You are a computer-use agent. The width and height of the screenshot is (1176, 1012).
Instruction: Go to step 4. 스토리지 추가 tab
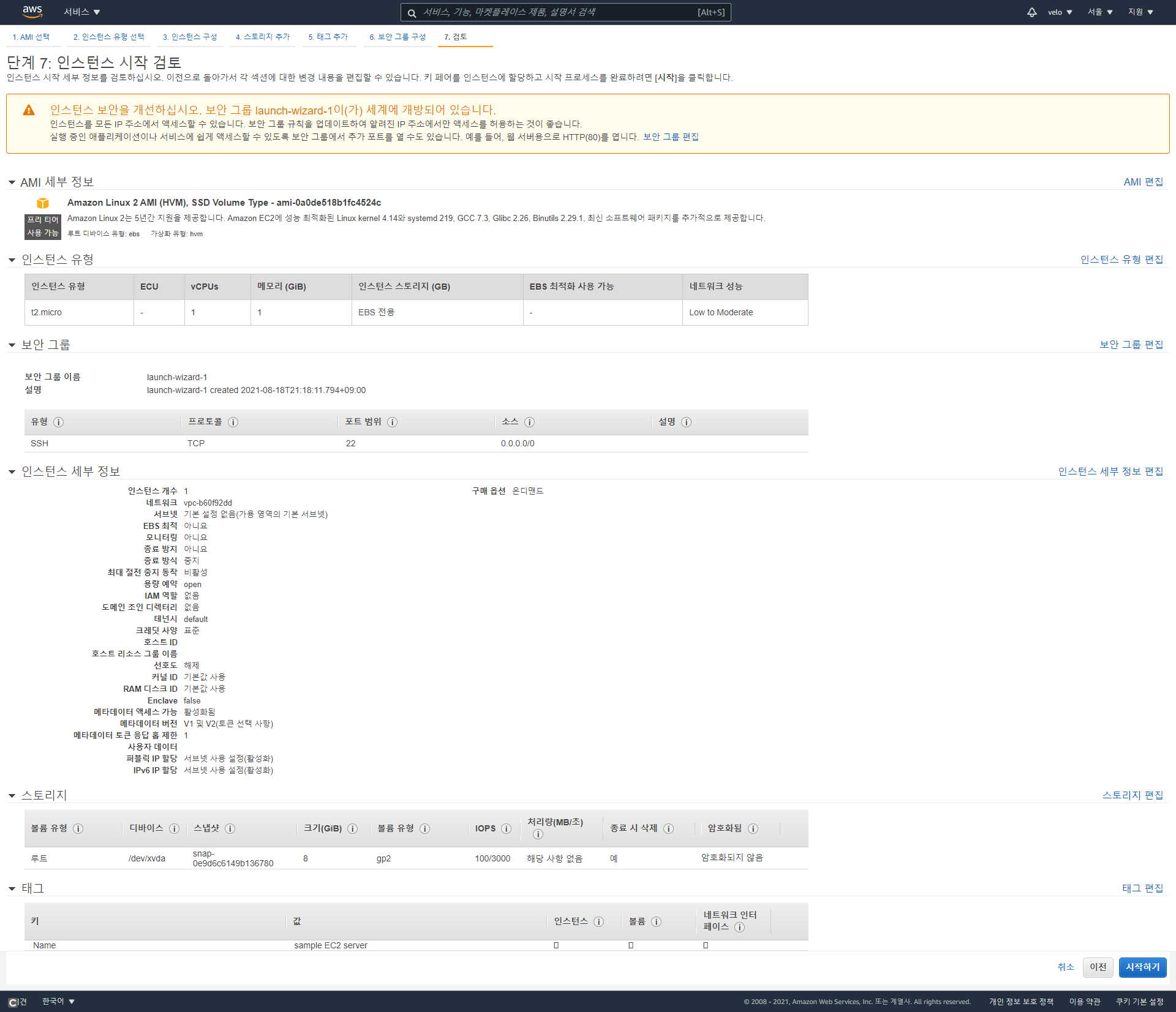tap(263, 37)
